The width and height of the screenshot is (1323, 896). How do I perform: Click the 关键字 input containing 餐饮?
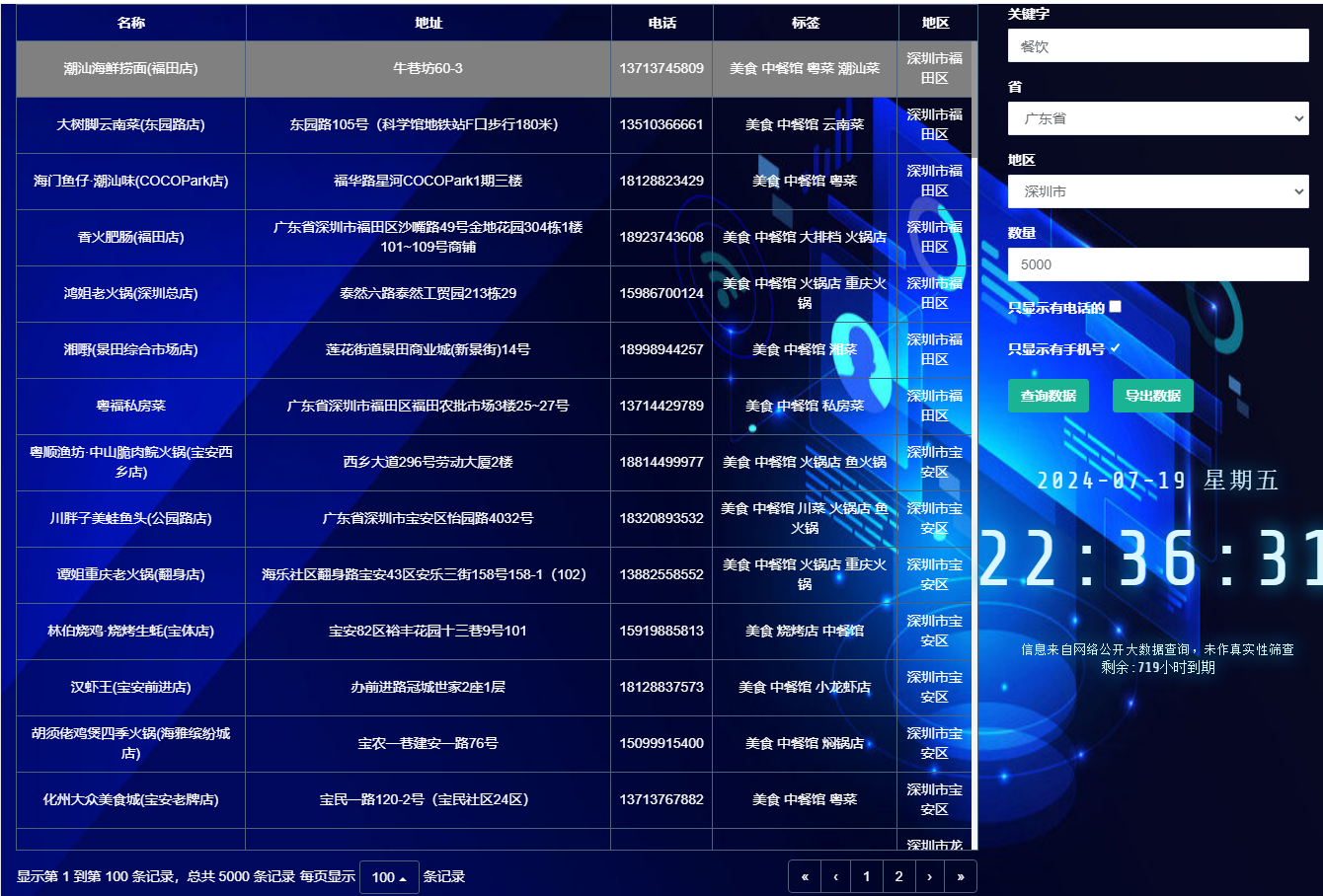click(1157, 44)
